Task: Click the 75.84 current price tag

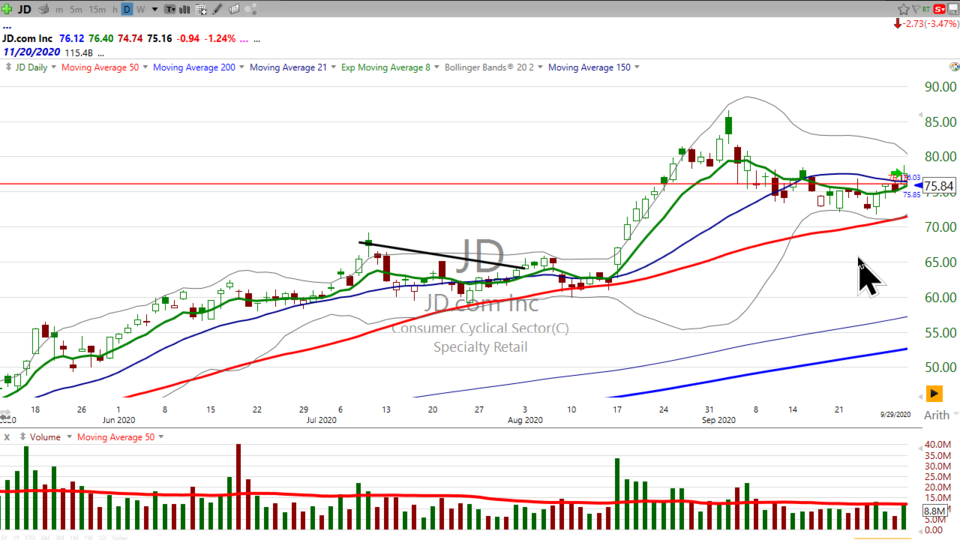Action: click(x=938, y=186)
